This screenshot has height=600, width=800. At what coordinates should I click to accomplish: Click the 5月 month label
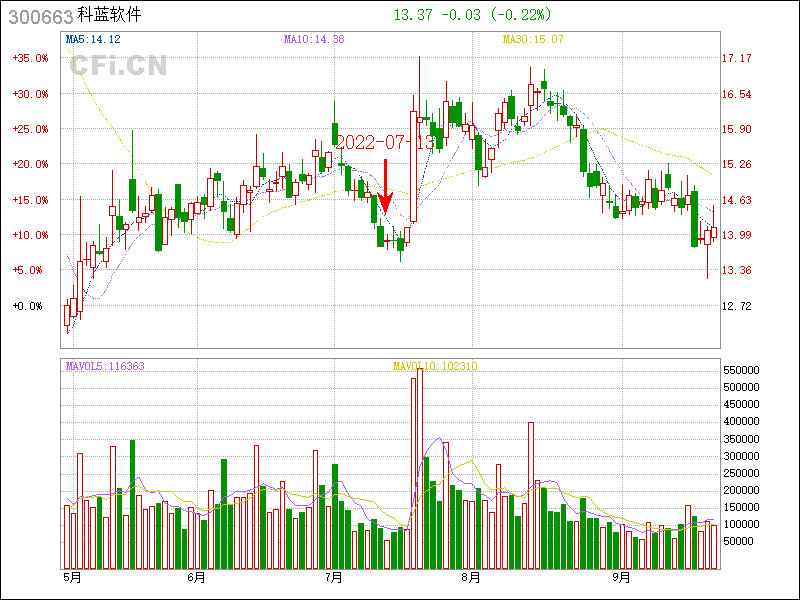pos(72,578)
